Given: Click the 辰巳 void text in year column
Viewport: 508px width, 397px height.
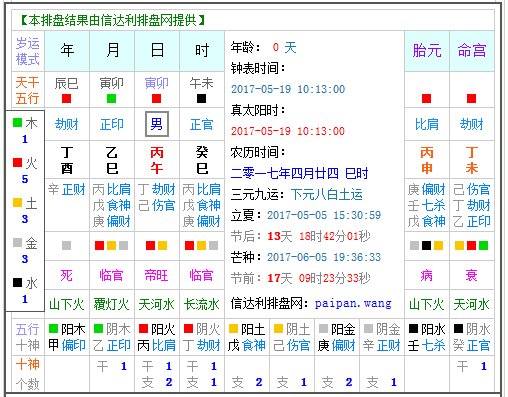Looking at the screenshot, I should pyautogui.click(x=66, y=83).
